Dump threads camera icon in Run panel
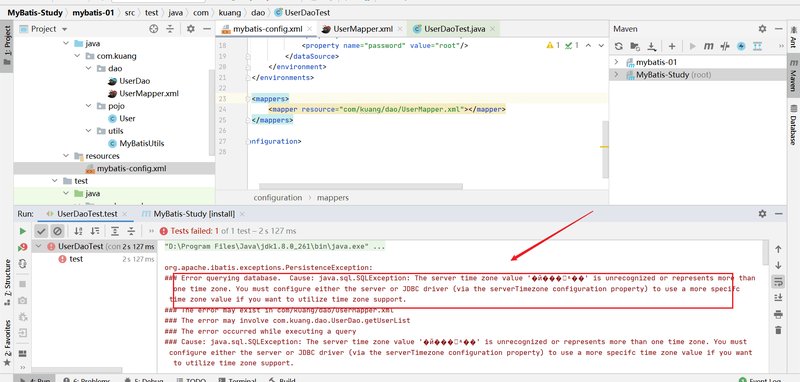This screenshot has height=382, width=800. (22, 300)
